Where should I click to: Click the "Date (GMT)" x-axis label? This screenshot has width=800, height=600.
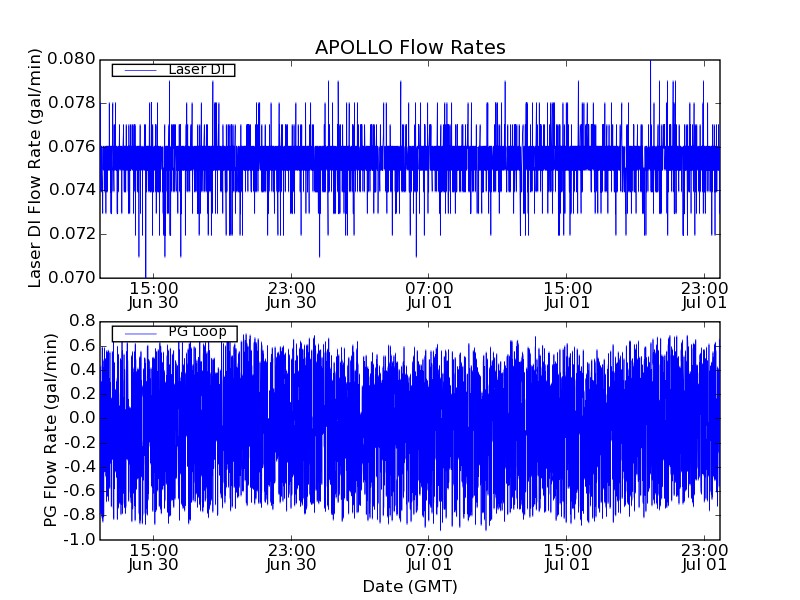[x=410, y=587]
